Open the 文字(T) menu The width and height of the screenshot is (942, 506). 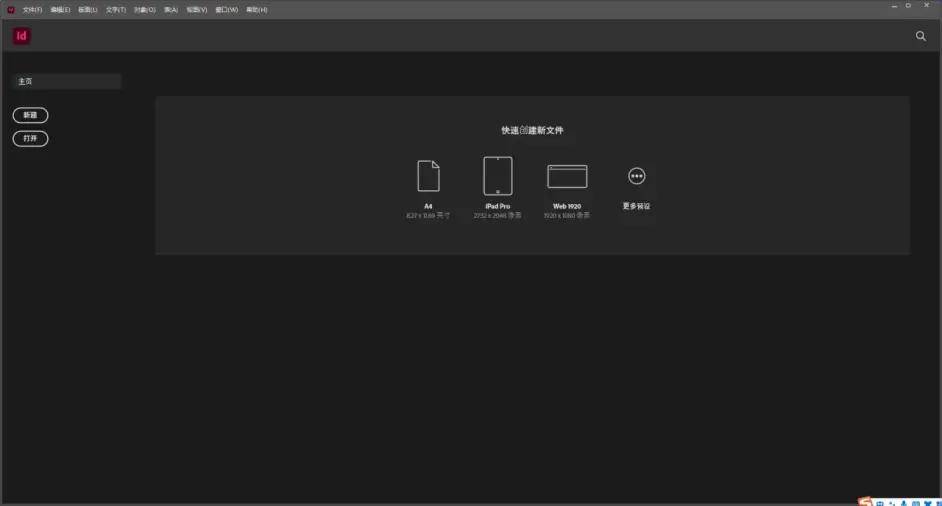click(116, 10)
